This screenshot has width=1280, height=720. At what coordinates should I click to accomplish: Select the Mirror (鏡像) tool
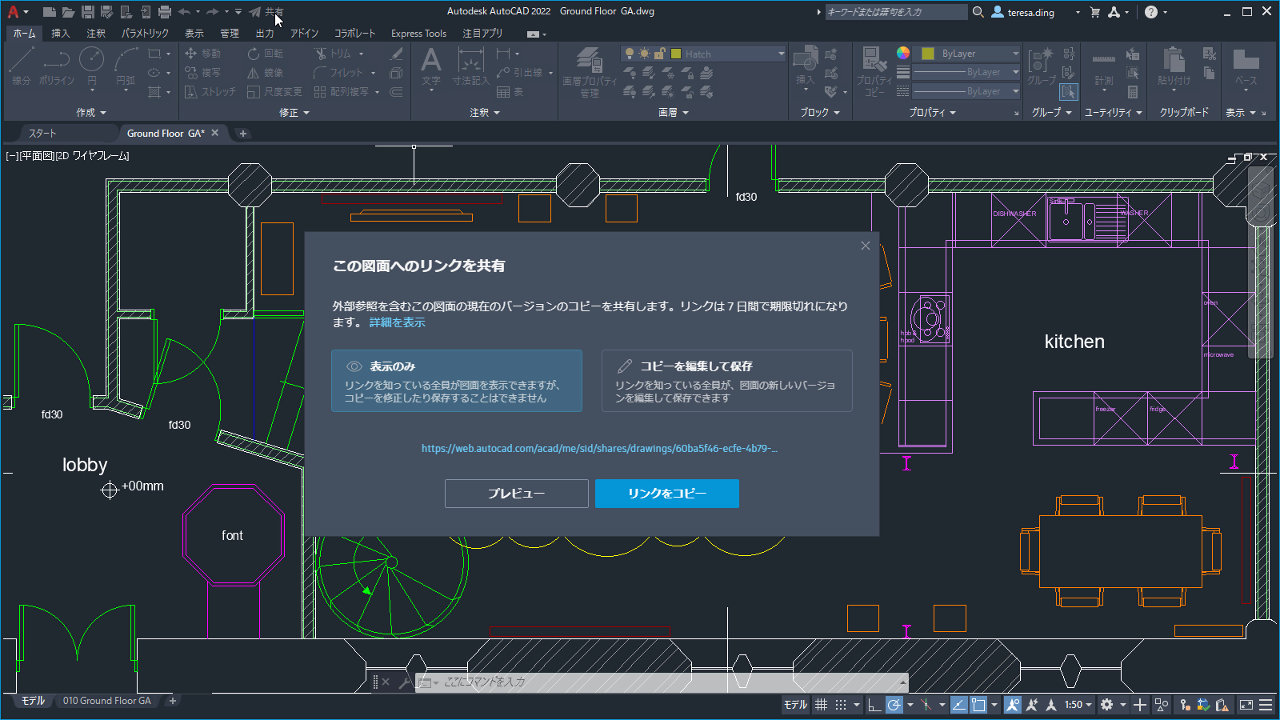(266, 73)
